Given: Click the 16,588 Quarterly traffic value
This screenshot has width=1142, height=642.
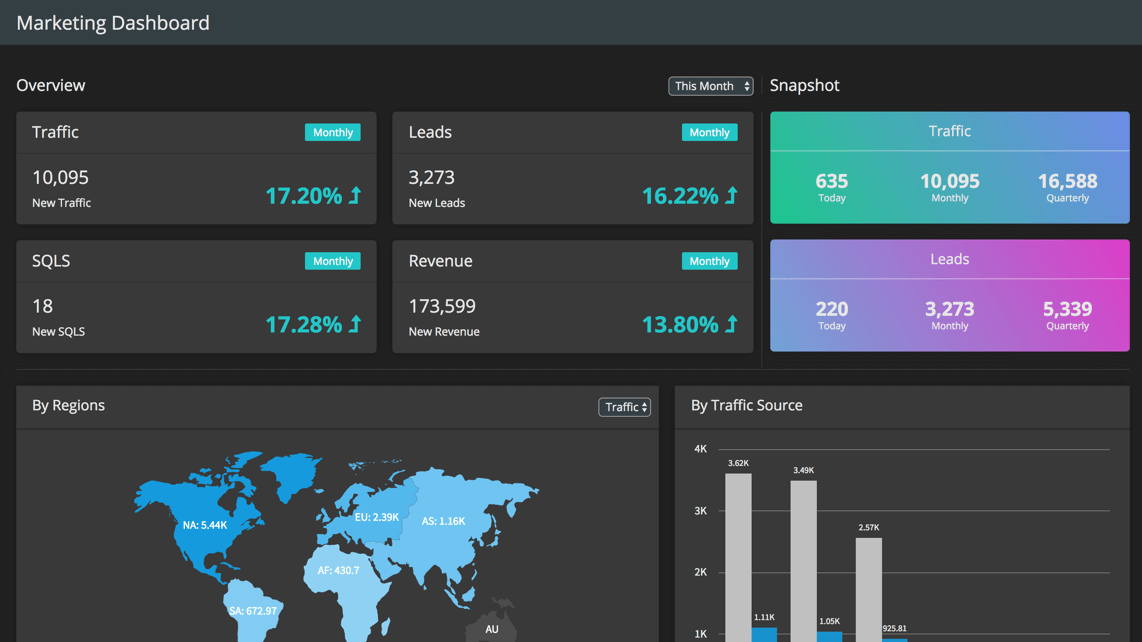Looking at the screenshot, I should pos(1068,187).
